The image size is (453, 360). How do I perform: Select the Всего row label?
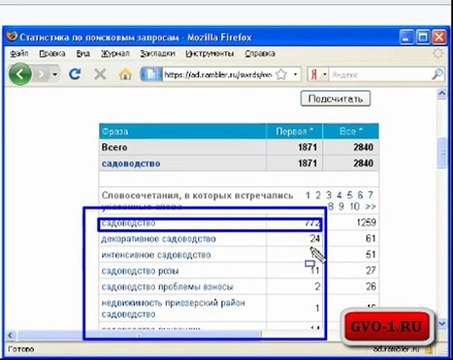(114, 147)
